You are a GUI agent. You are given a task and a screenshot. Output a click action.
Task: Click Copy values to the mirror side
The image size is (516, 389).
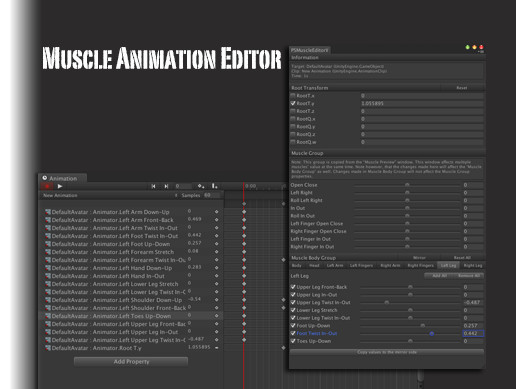[387, 352]
